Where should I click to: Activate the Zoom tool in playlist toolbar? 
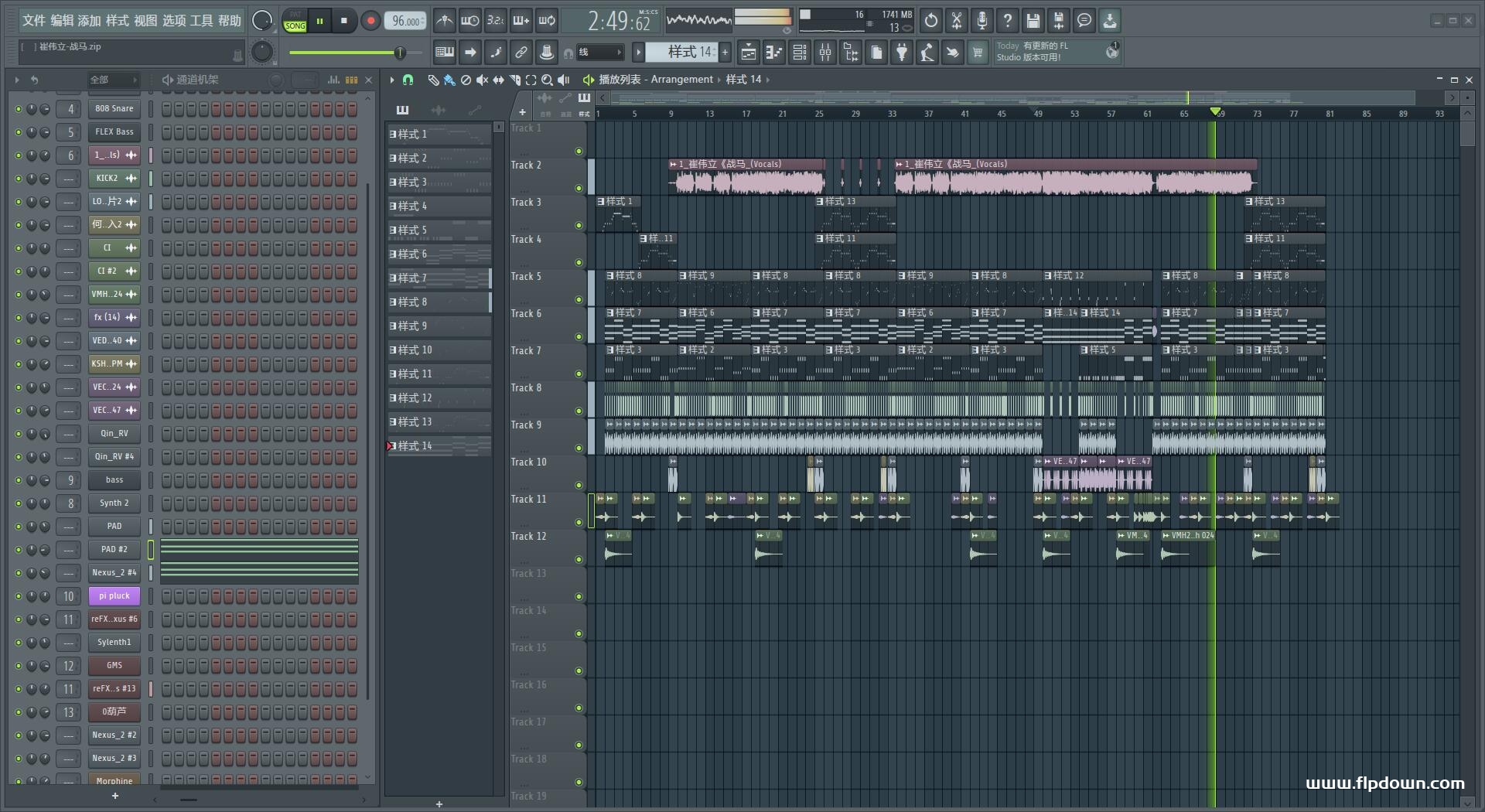[547, 80]
